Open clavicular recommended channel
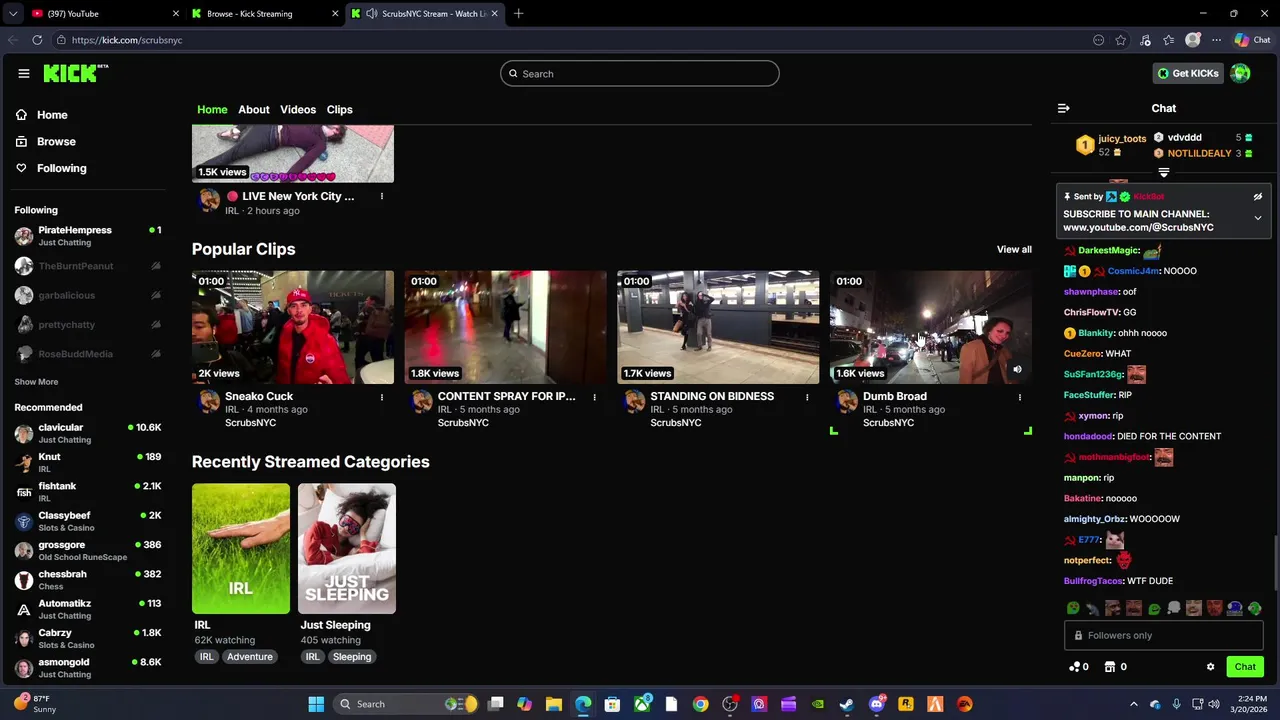The height and width of the screenshot is (720, 1280). coord(87,433)
